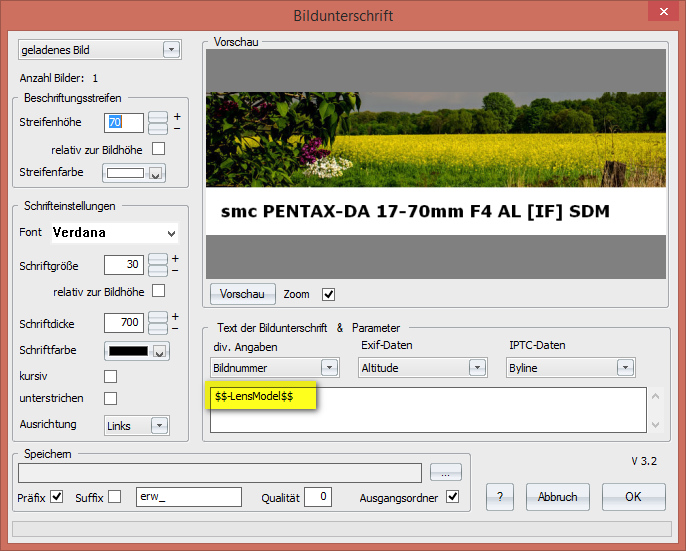Viewport: 686px width, 551px height.
Task: Click the '?' help button
Action: click(500, 497)
